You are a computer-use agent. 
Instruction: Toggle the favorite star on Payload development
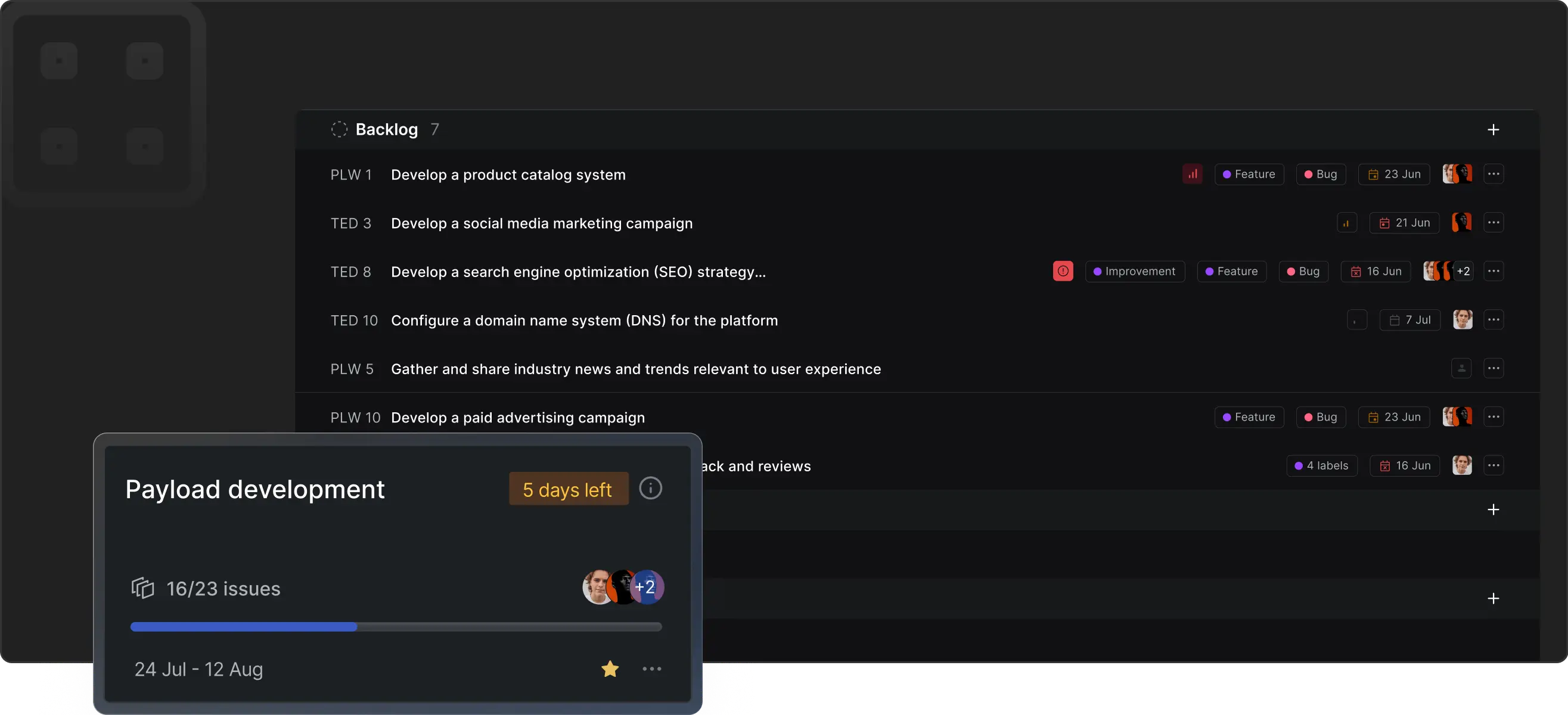coord(609,669)
